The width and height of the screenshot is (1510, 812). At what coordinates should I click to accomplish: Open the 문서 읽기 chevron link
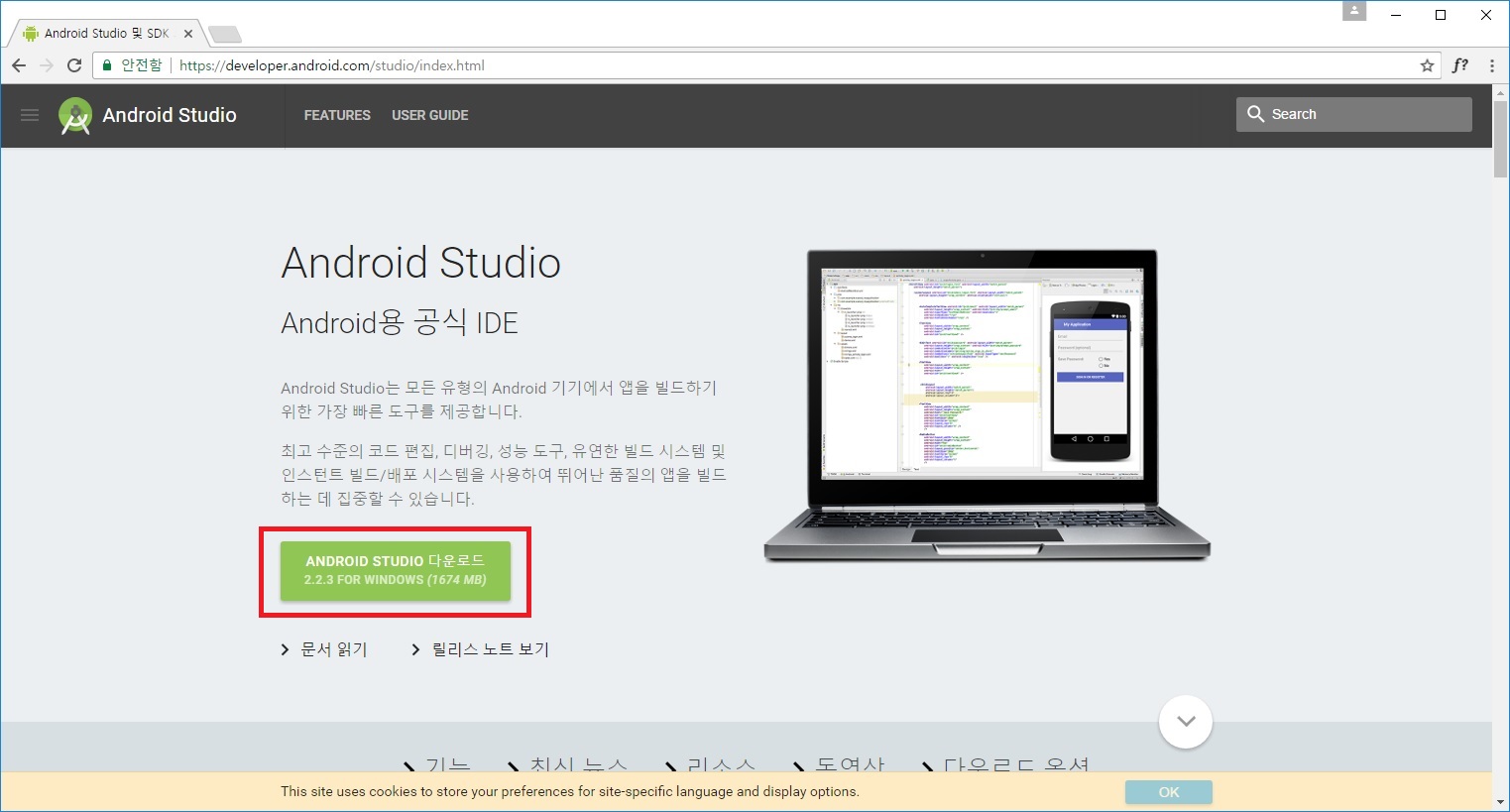point(324,649)
